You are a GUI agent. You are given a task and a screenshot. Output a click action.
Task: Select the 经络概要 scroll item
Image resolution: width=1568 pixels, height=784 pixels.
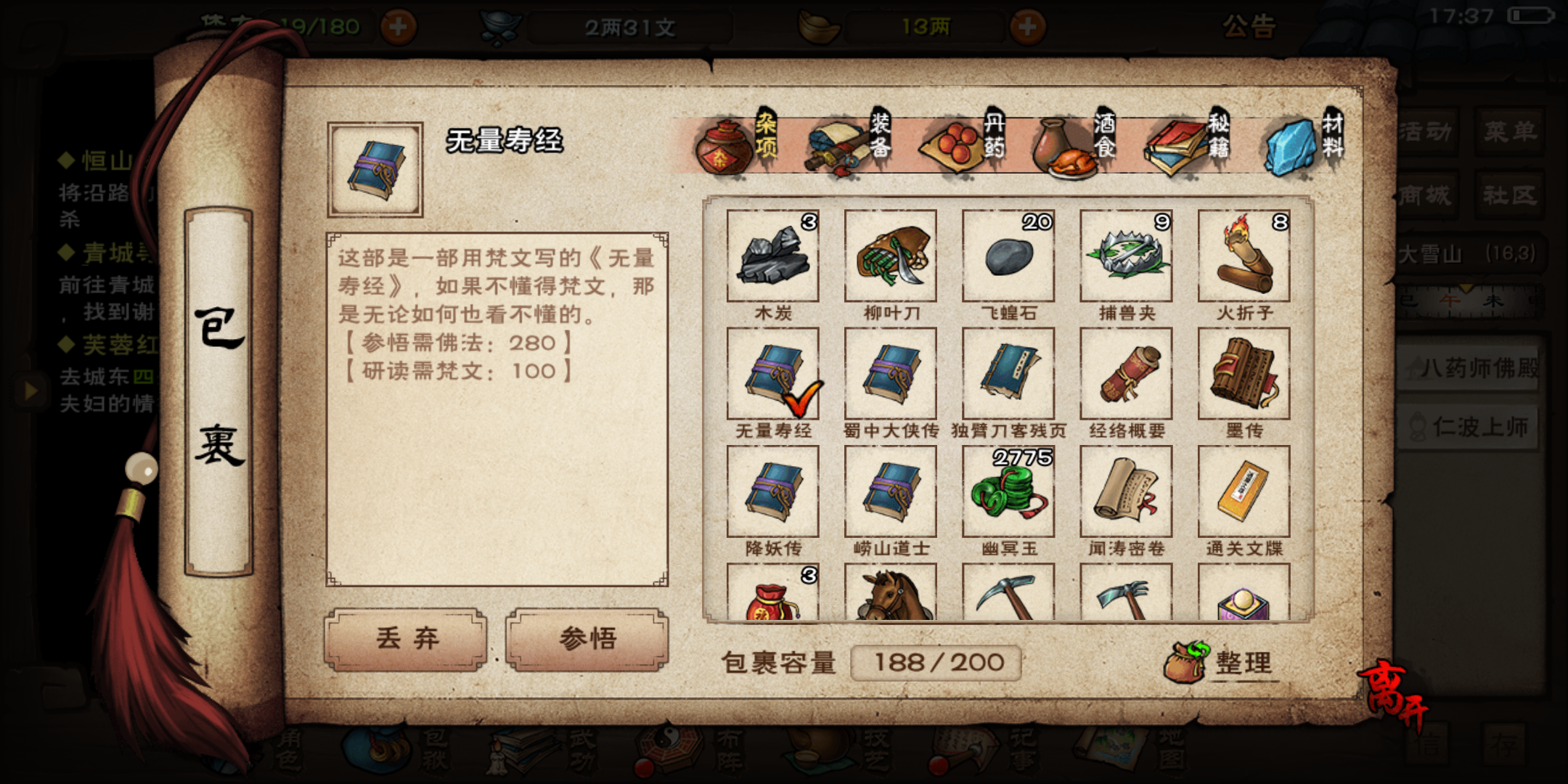tap(1126, 374)
